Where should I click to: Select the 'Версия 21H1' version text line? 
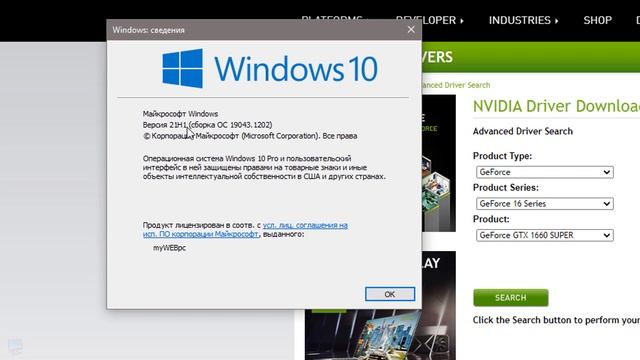pos(207,124)
